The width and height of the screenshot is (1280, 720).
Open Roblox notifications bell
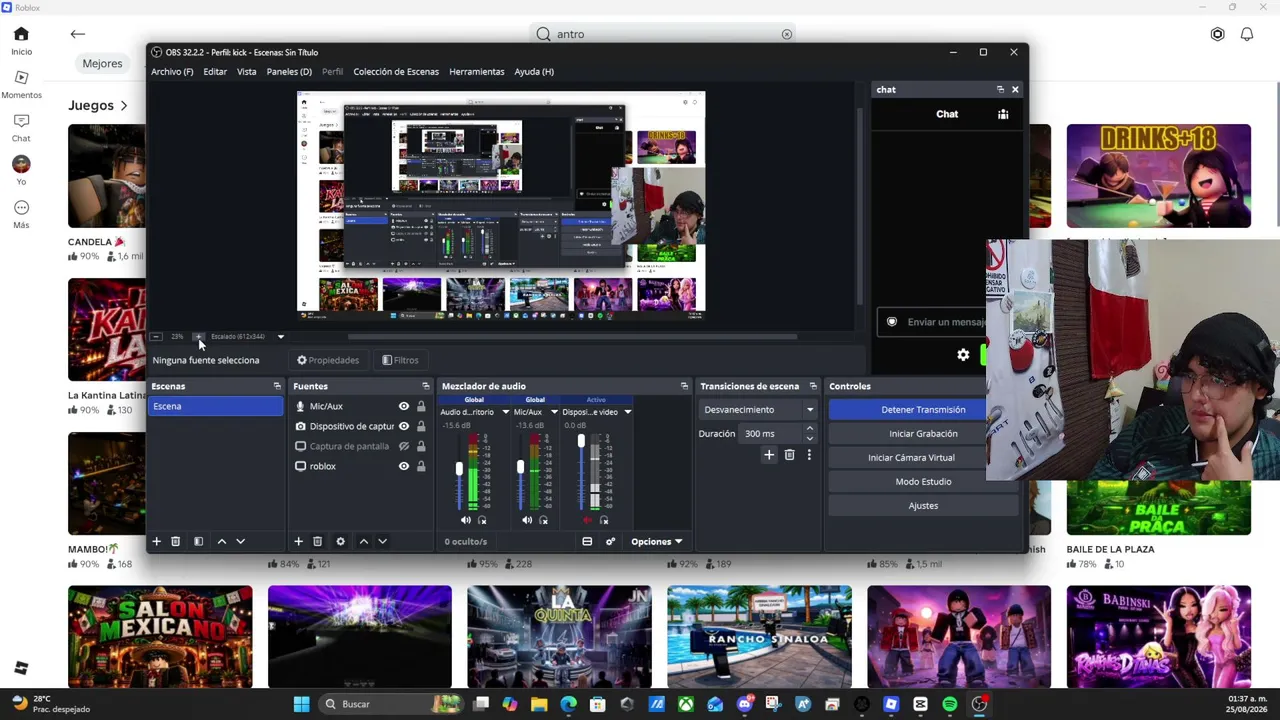point(1247,34)
